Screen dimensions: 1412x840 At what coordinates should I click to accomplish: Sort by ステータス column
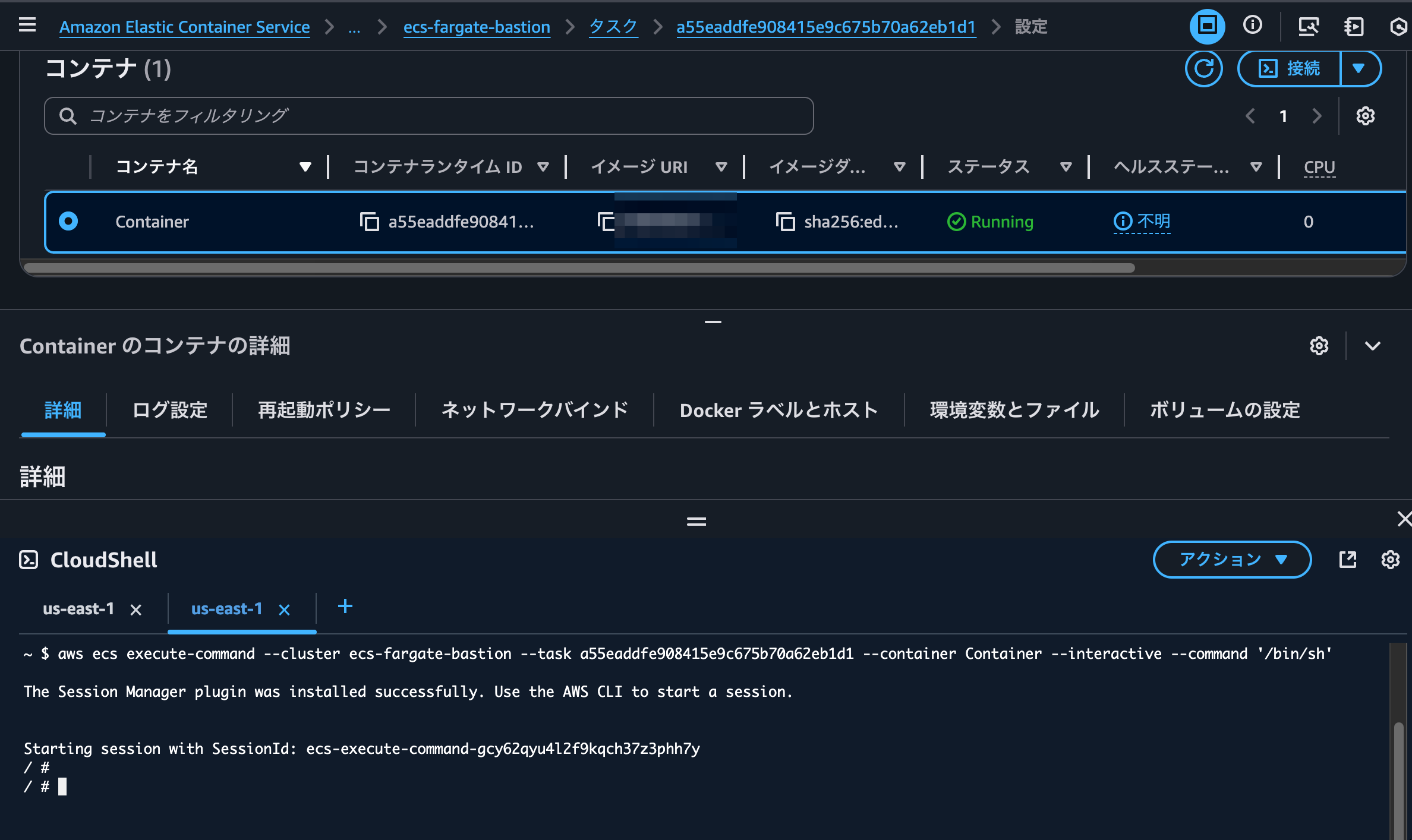click(1066, 167)
